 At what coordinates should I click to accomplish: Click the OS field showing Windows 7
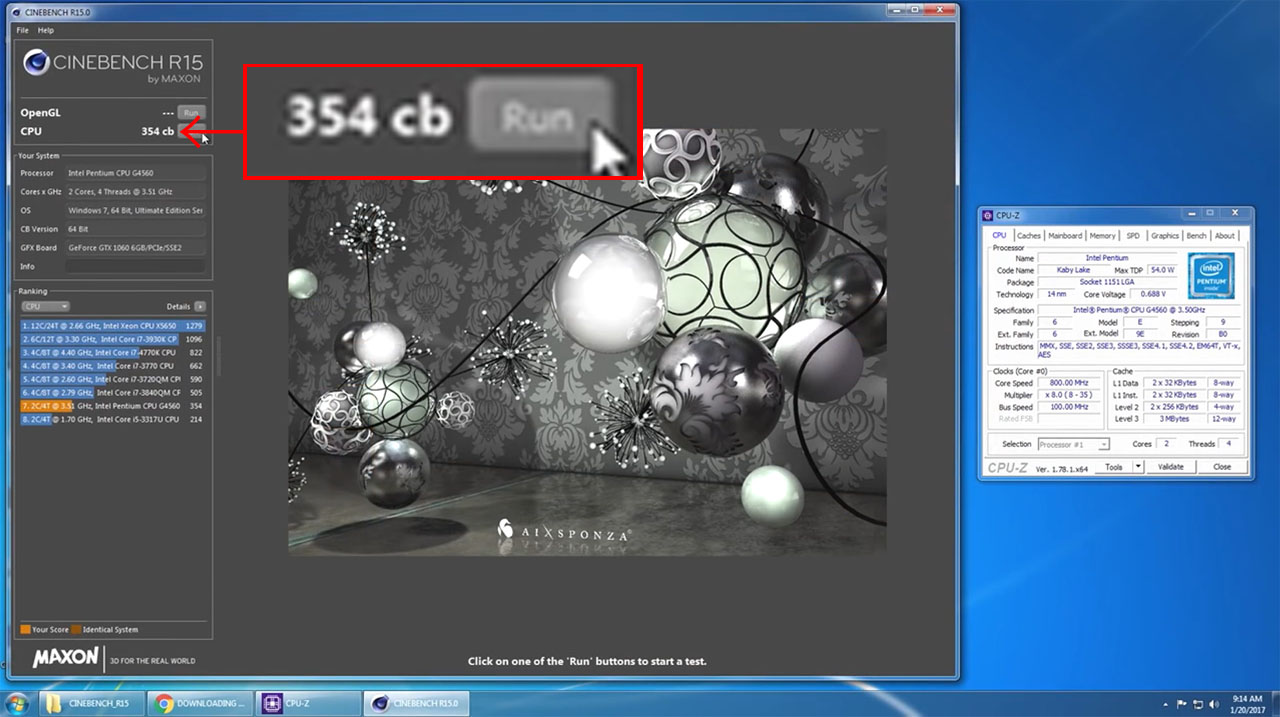pos(135,211)
